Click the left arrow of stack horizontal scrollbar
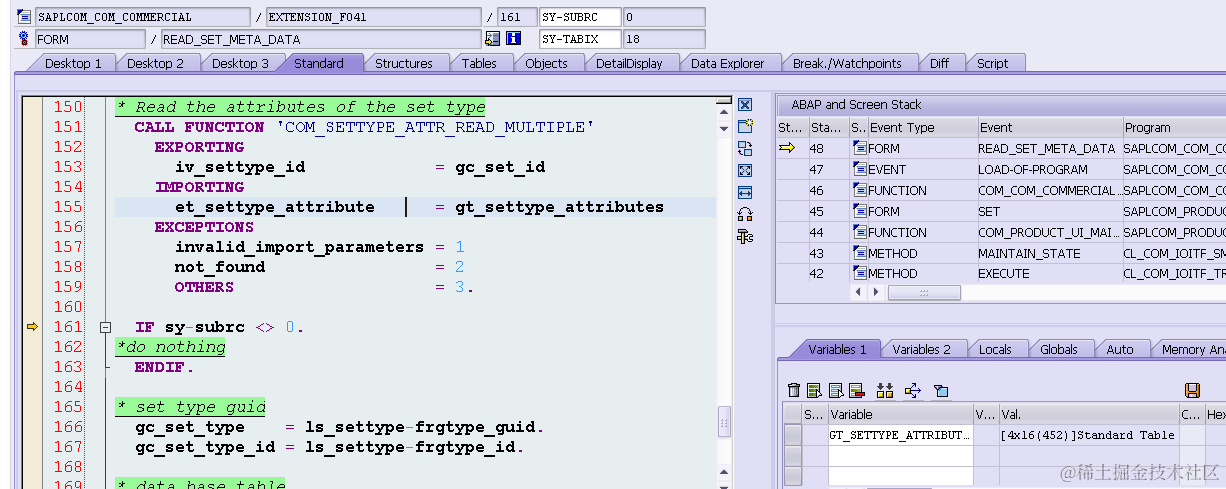Screen dimensions: 1226x489 [x=858, y=292]
